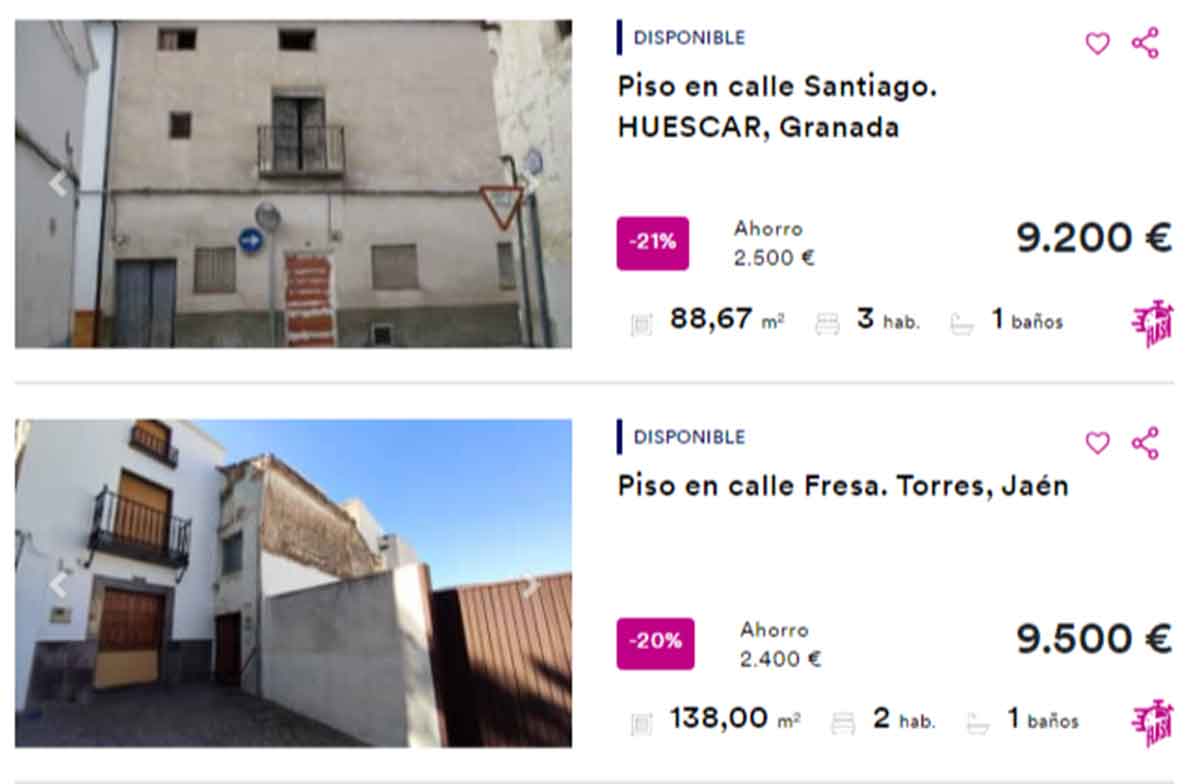The image size is (1200, 784).
Task: Show next photo of Torres property
Action: tap(531, 585)
